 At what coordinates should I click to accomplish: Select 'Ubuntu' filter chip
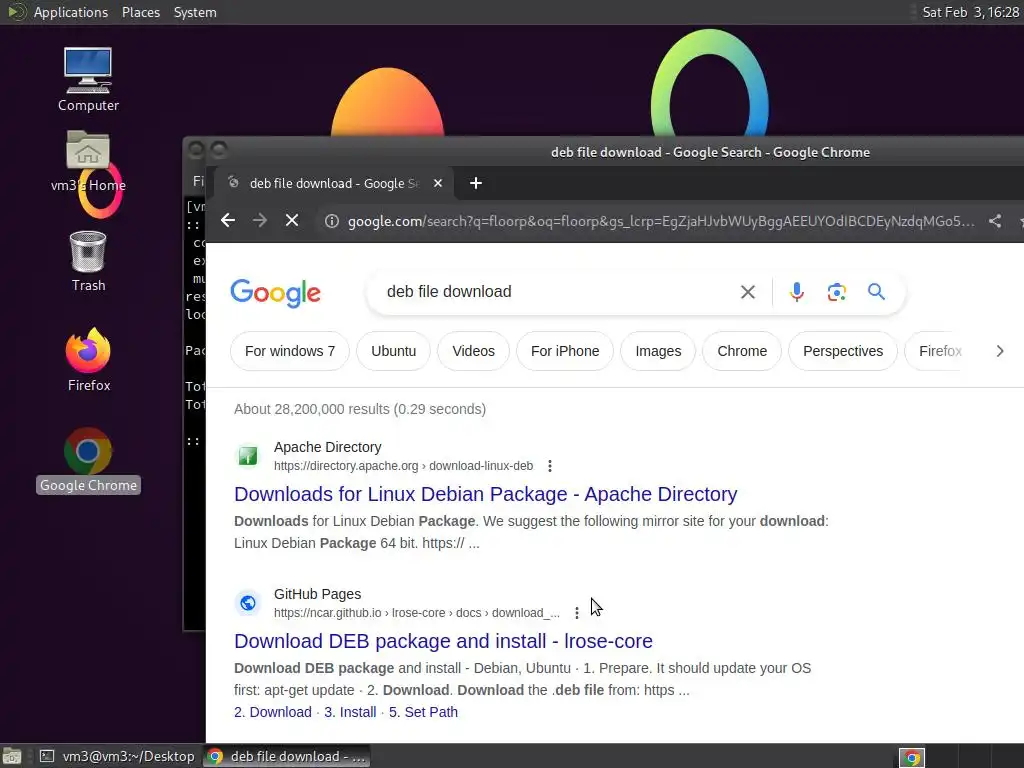click(393, 351)
